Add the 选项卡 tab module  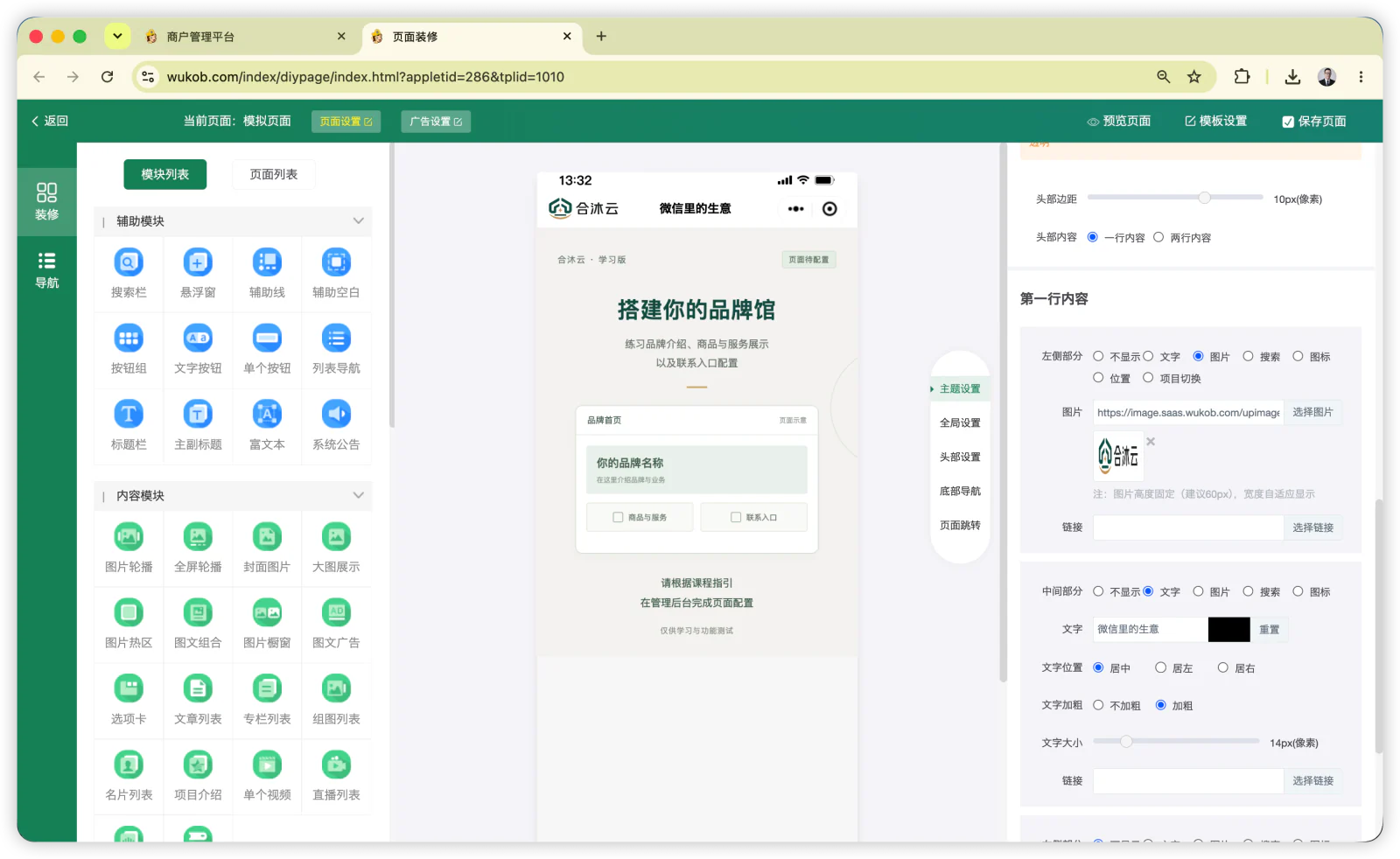[x=129, y=701]
